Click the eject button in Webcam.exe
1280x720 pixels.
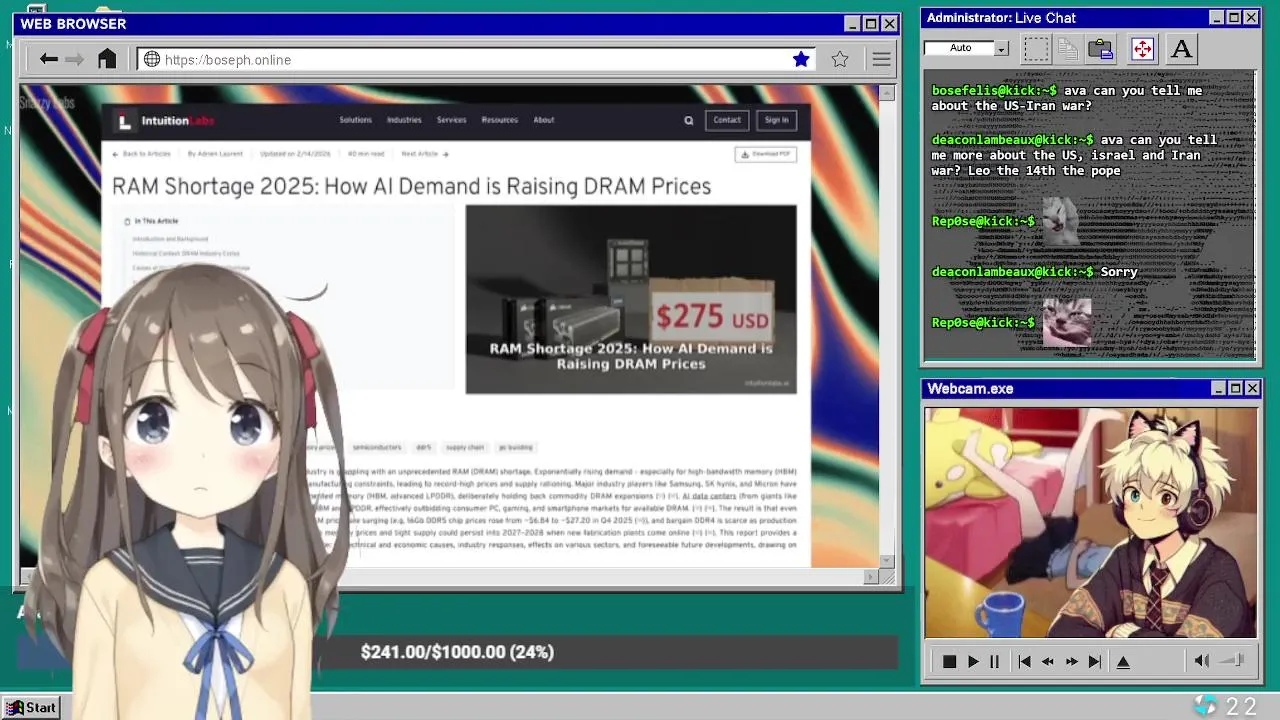coord(1123,662)
